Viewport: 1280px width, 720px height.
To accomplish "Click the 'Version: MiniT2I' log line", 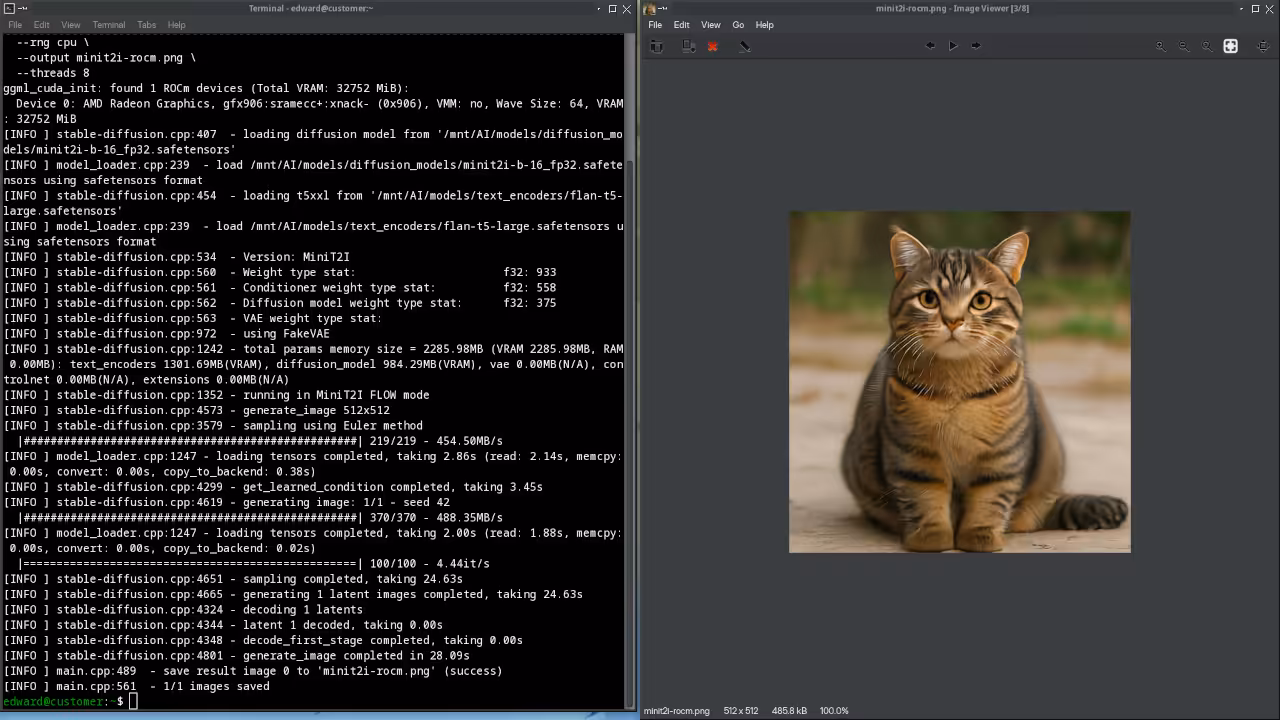I will point(177,257).
